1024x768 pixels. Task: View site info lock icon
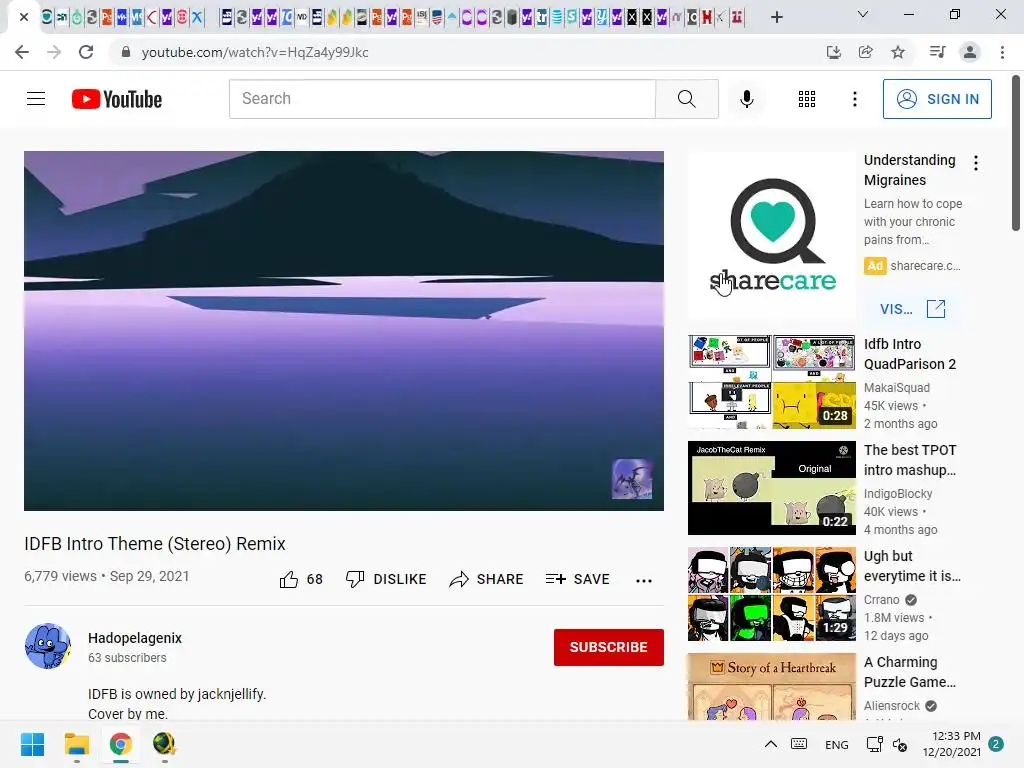(125, 52)
